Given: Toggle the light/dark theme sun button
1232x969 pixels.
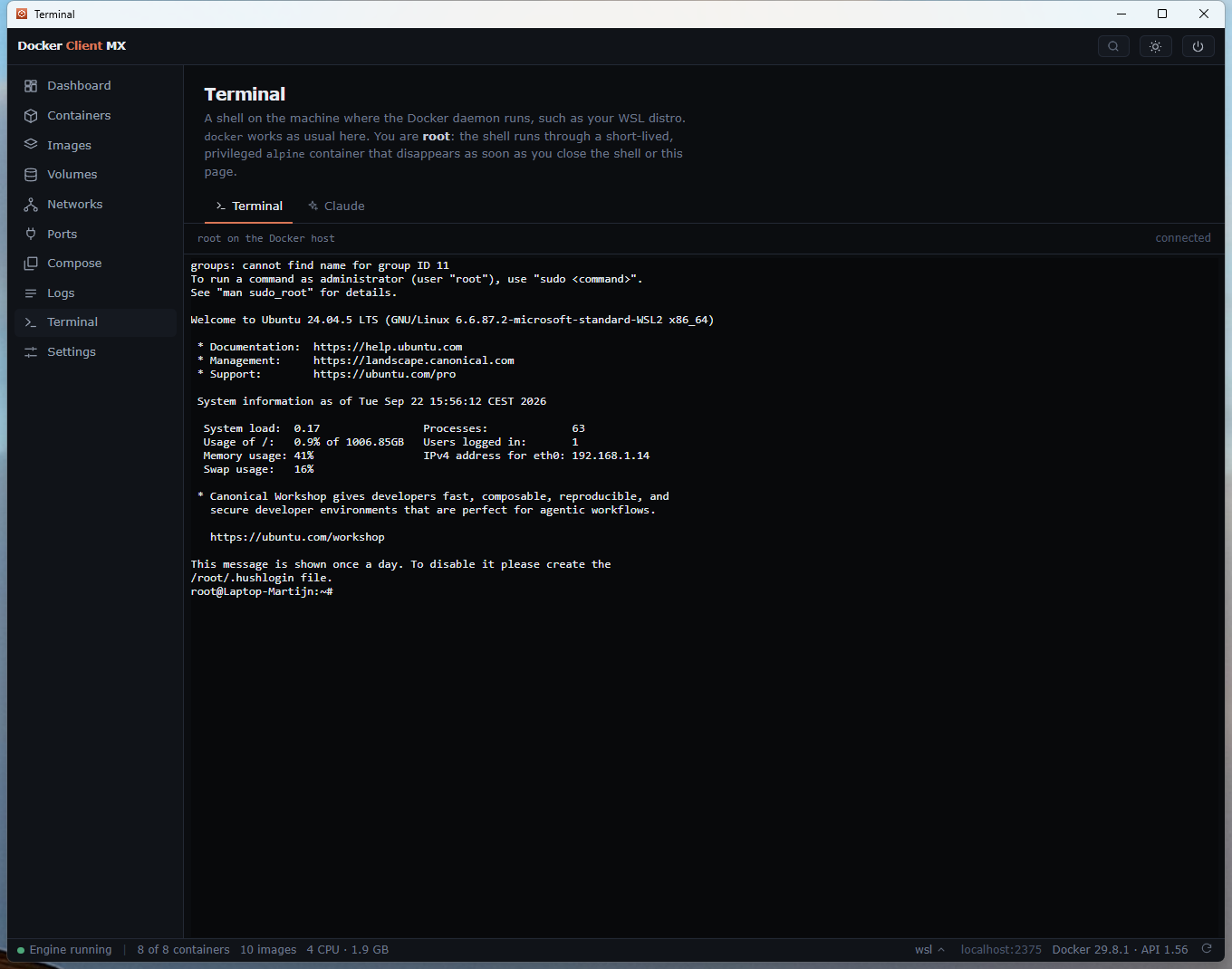Looking at the screenshot, I should pos(1156,46).
